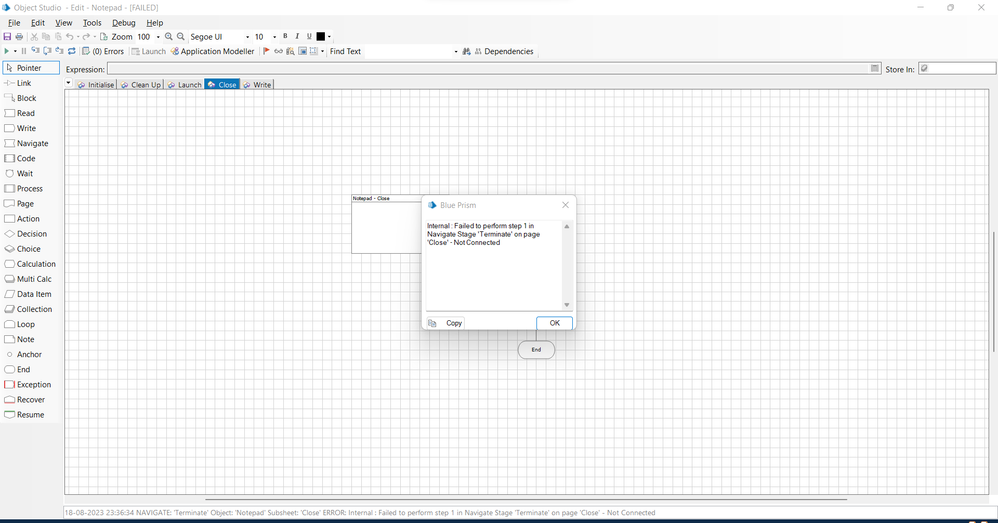Select the Exception stage tool
The height and width of the screenshot is (523, 998).
click(28, 384)
